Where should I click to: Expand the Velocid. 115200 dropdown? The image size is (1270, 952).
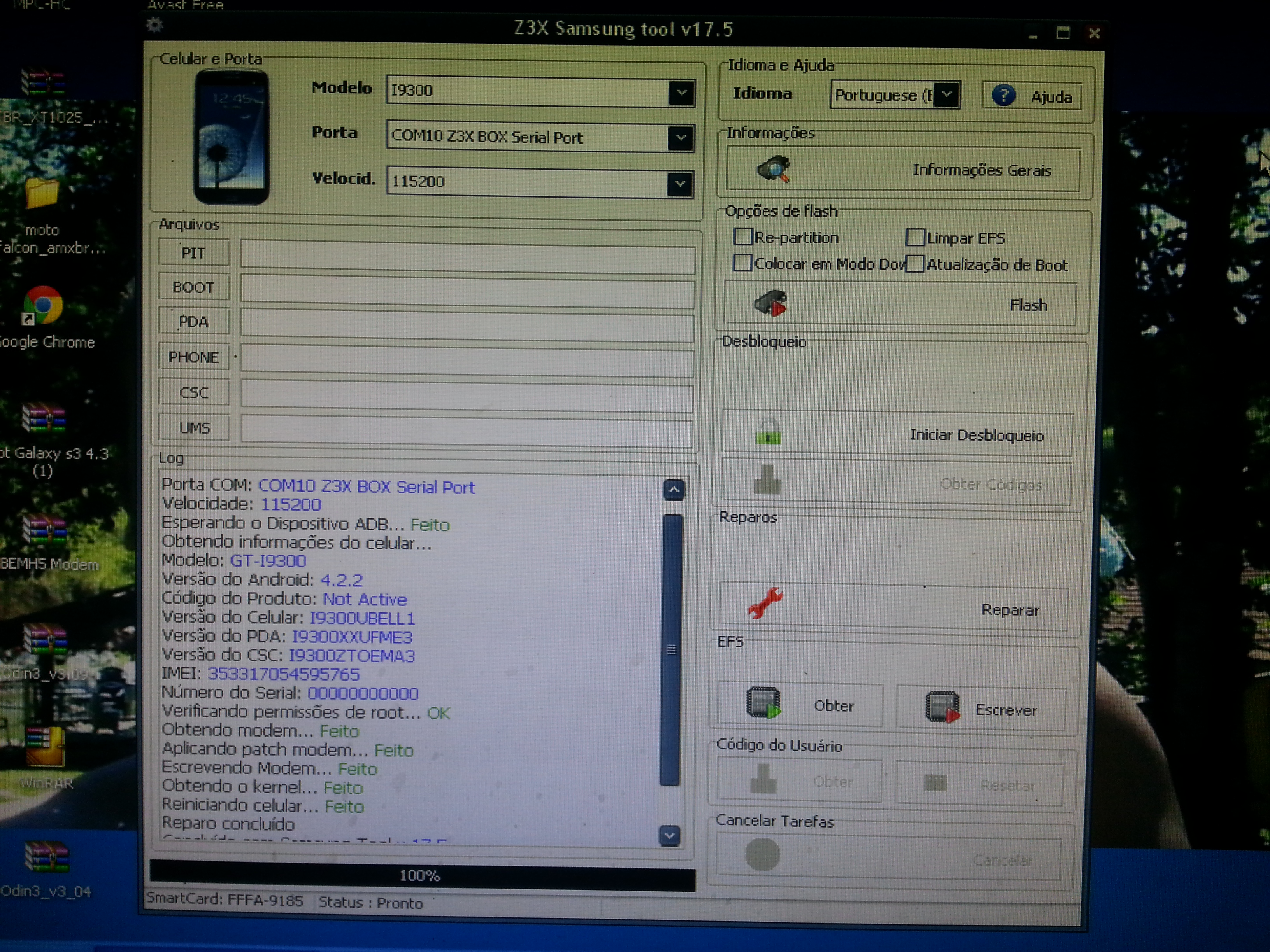click(680, 184)
